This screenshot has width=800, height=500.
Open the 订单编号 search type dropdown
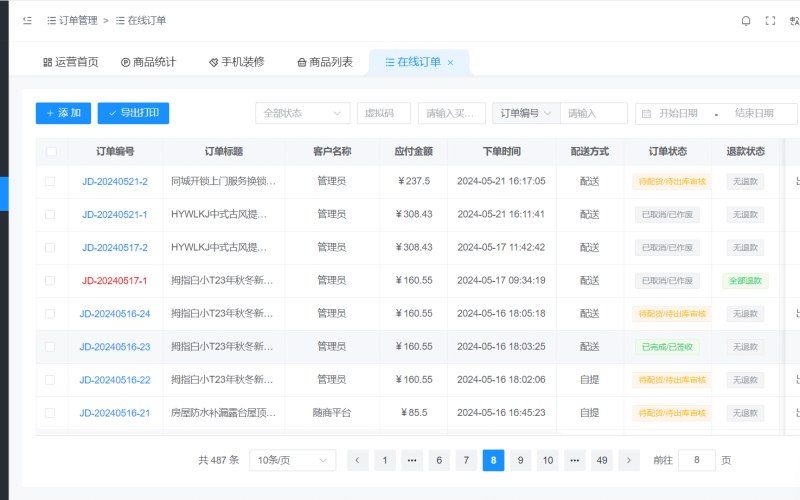click(x=526, y=113)
